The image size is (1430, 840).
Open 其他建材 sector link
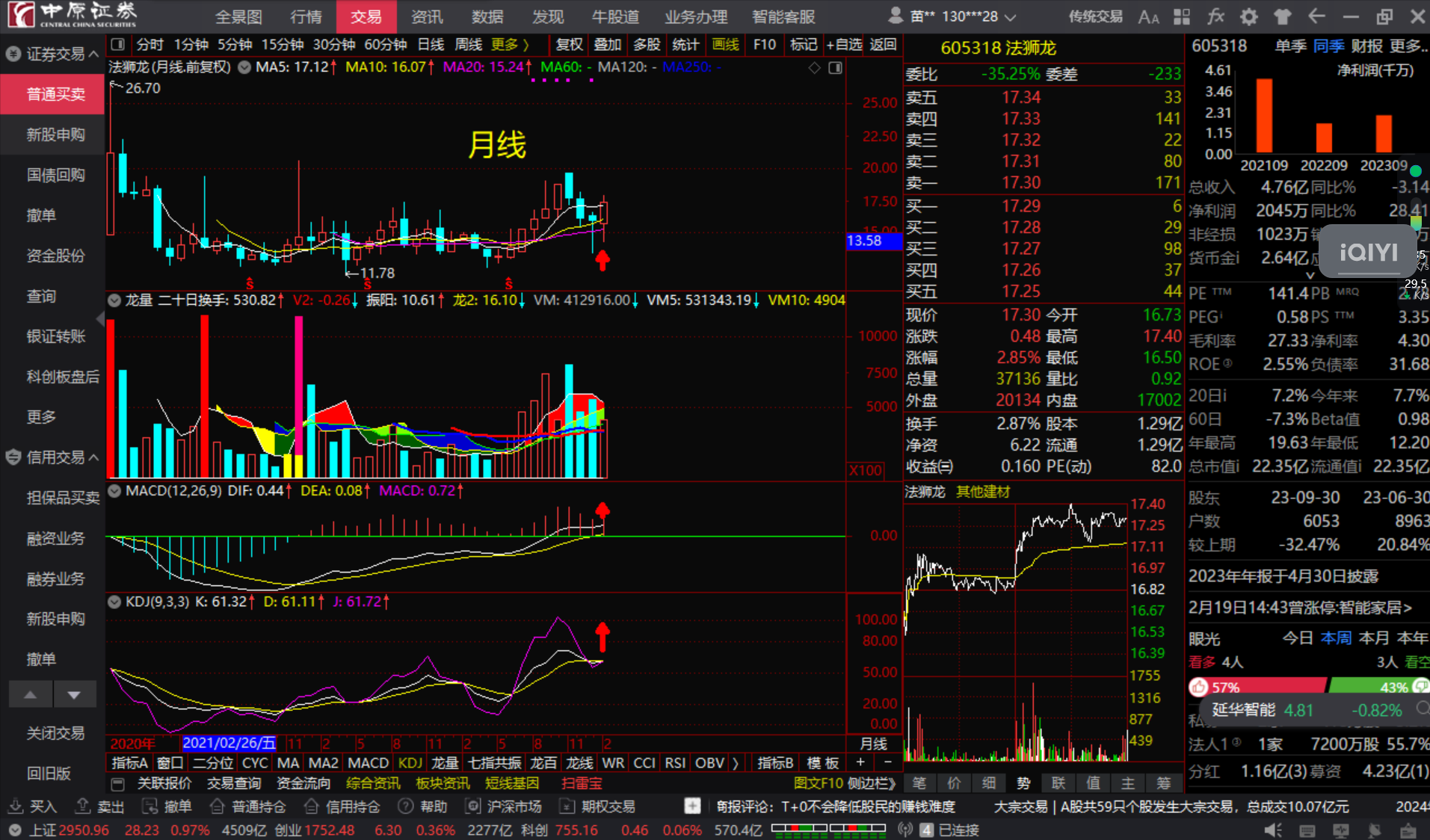(983, 492)
